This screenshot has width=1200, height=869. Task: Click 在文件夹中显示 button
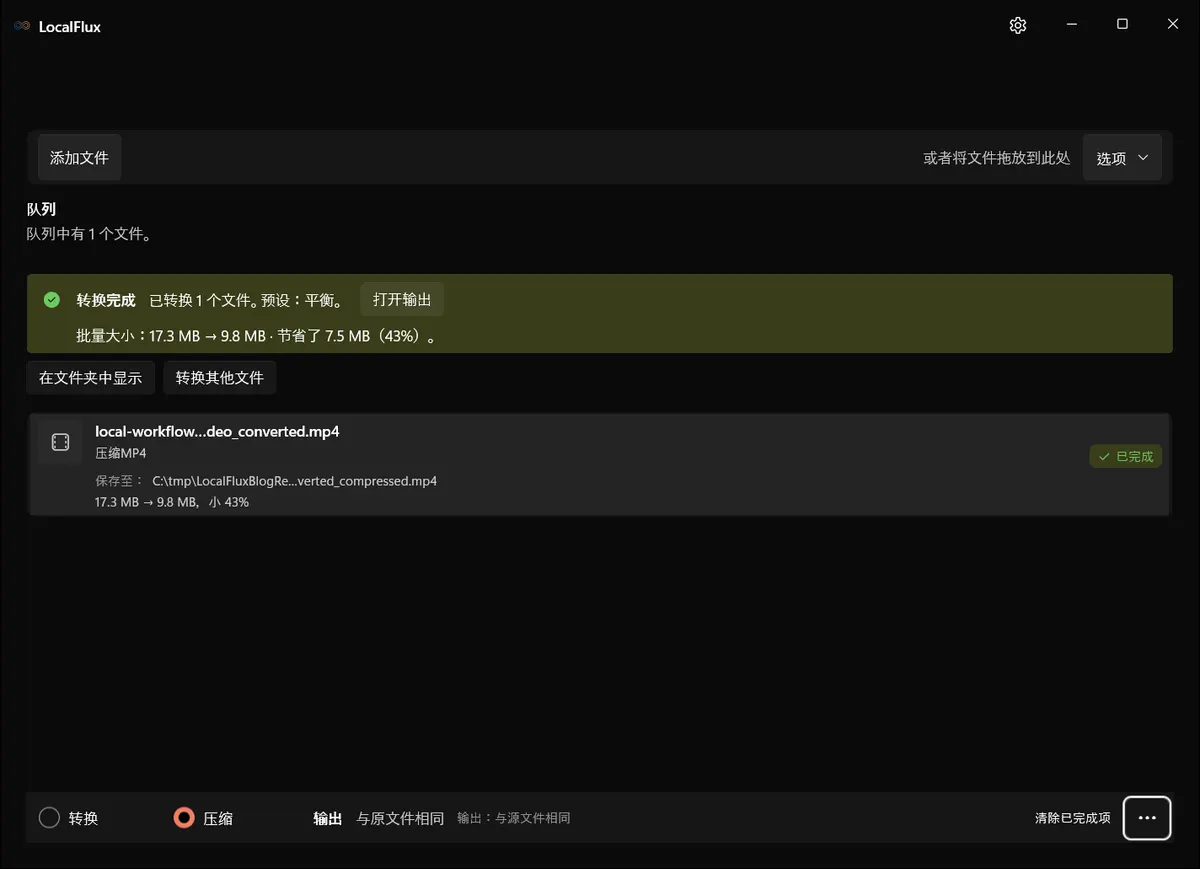(x=91, y=378)
